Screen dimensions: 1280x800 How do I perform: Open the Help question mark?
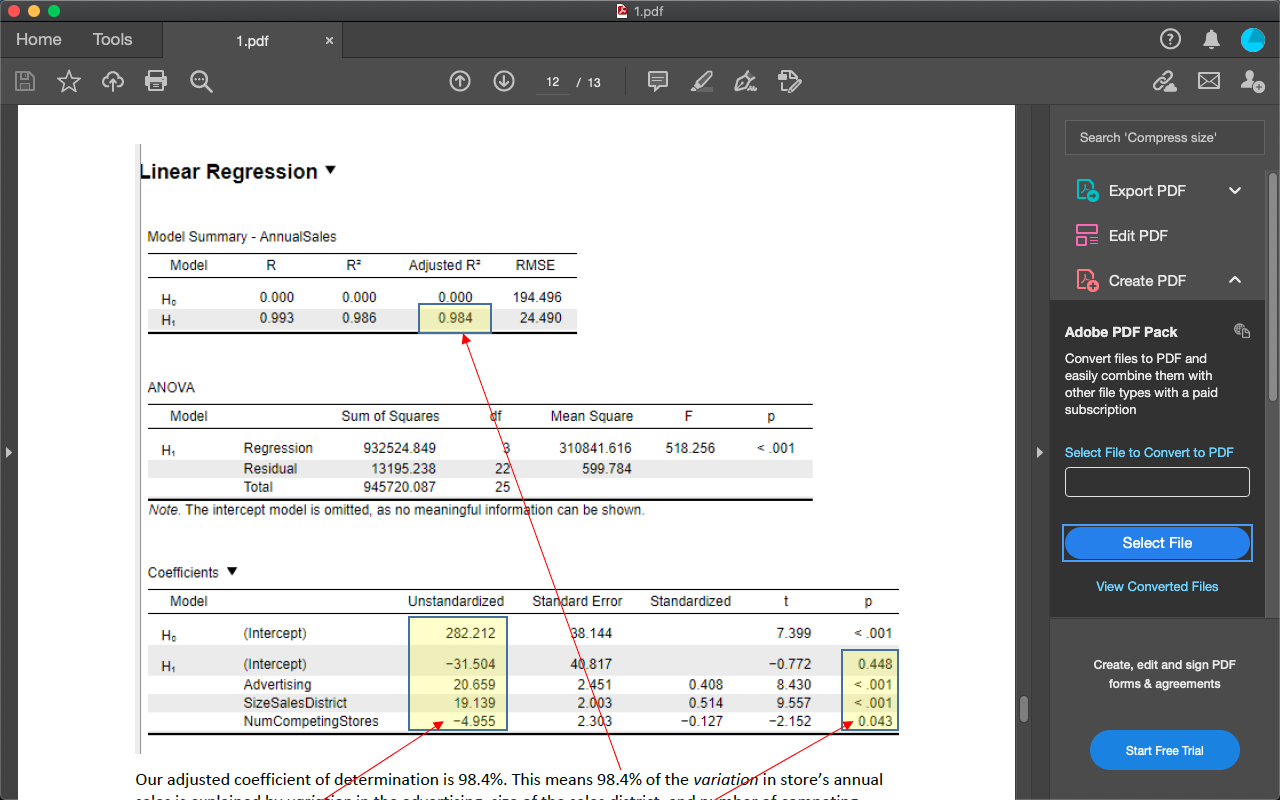pyautogui.click(x=1170, y=39)
